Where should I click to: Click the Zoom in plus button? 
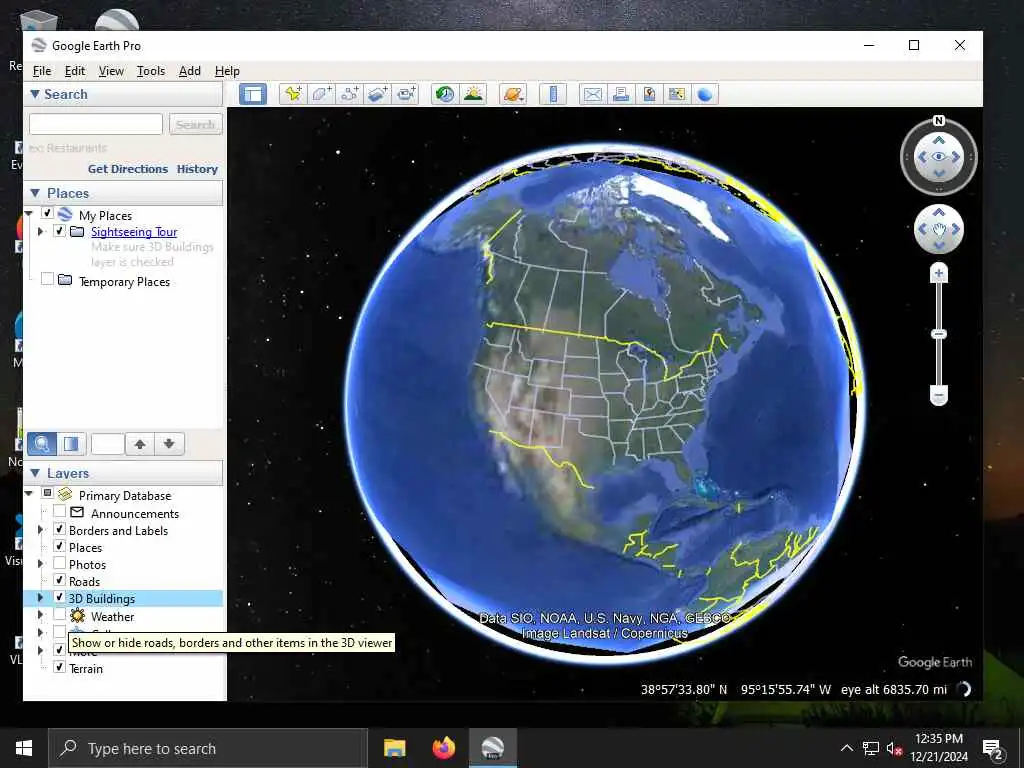tap(938, 273)
